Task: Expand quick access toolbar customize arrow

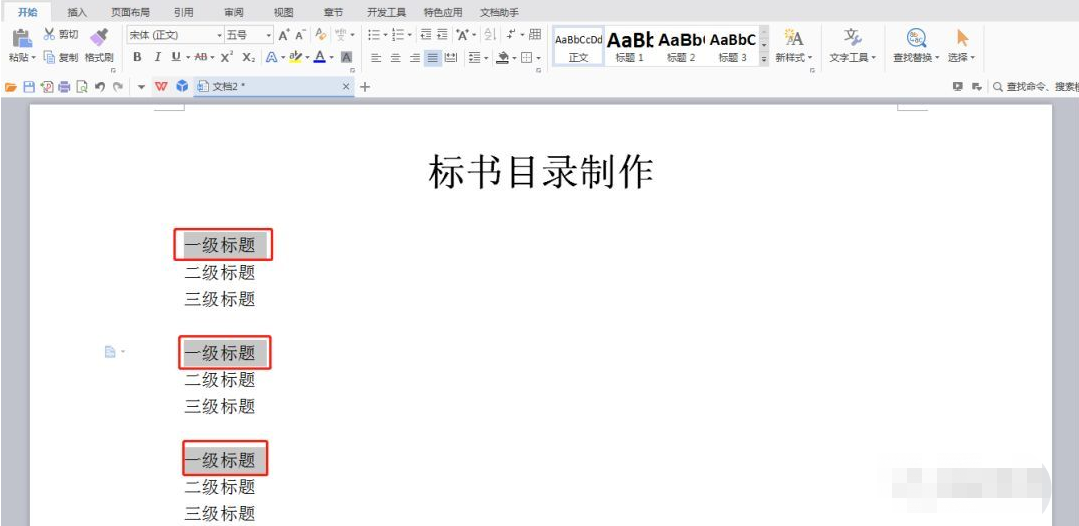Action: pos(142,87)
